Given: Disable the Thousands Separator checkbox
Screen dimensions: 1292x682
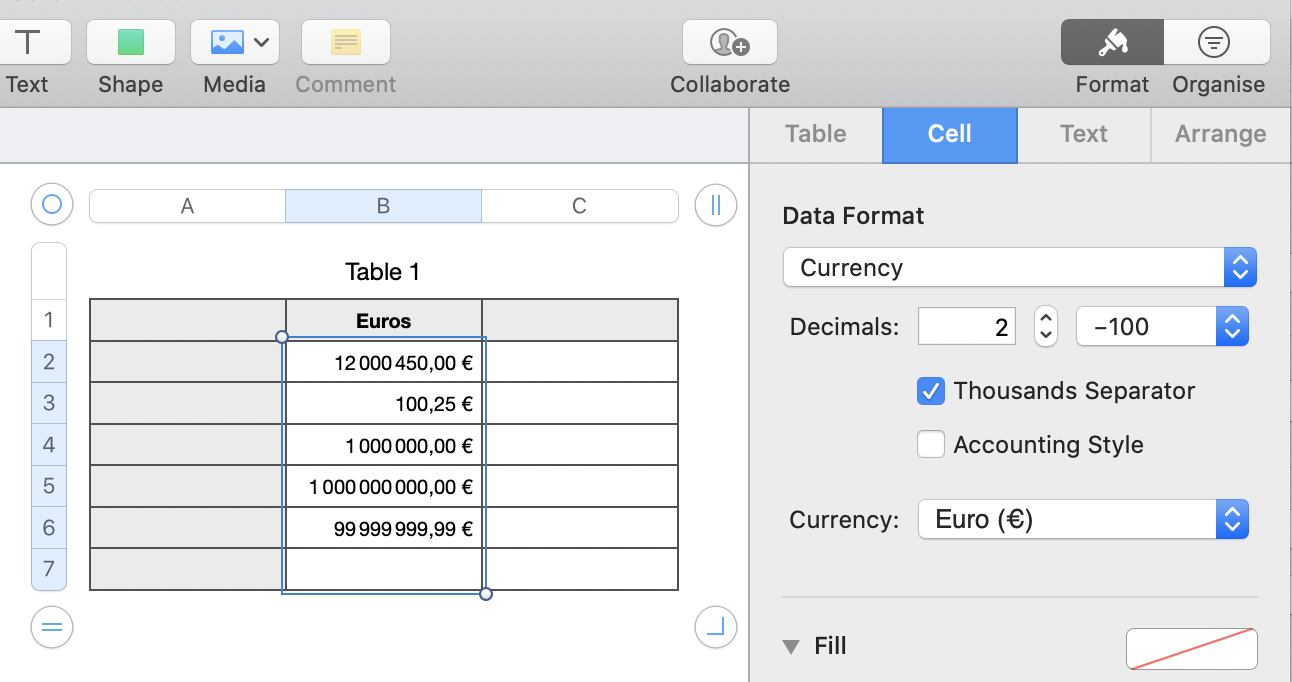Looking at the screenshot, I should coord(931,391).
